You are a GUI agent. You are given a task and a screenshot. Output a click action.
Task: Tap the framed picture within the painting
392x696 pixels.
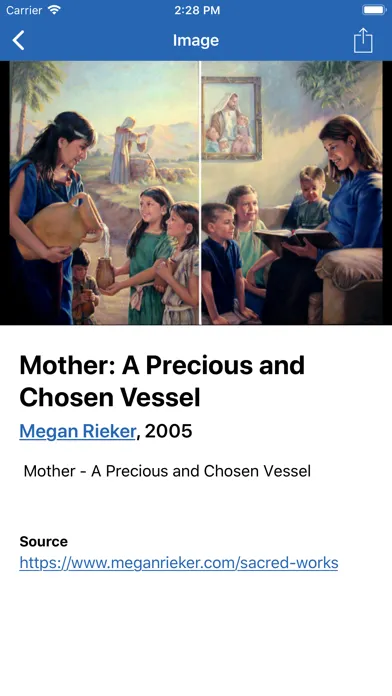click(231, 118)
